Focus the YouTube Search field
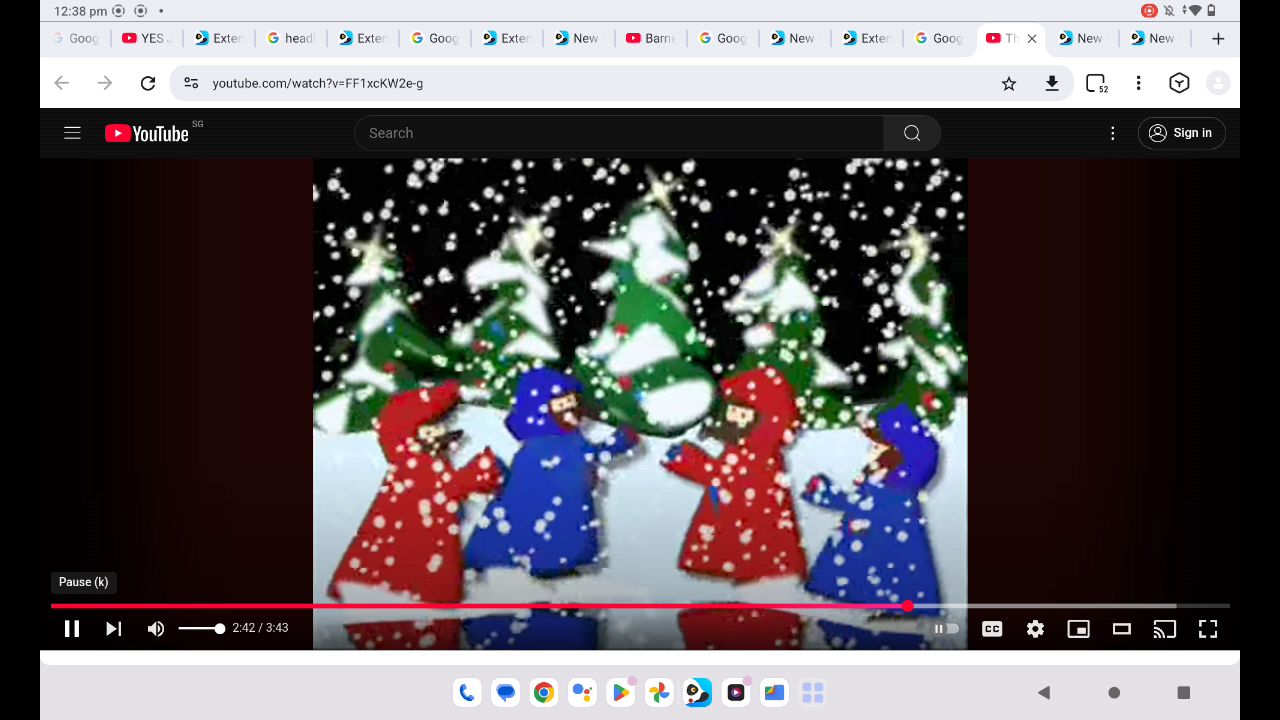The width and height of the screenshot is (1280, 720). pyautogui.click(x=619, y=133)
